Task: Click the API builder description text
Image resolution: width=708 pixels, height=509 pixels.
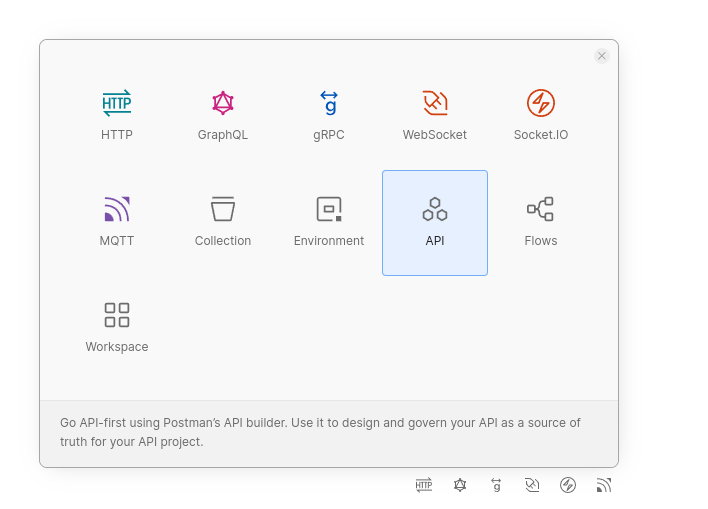Action: (320, 432)
